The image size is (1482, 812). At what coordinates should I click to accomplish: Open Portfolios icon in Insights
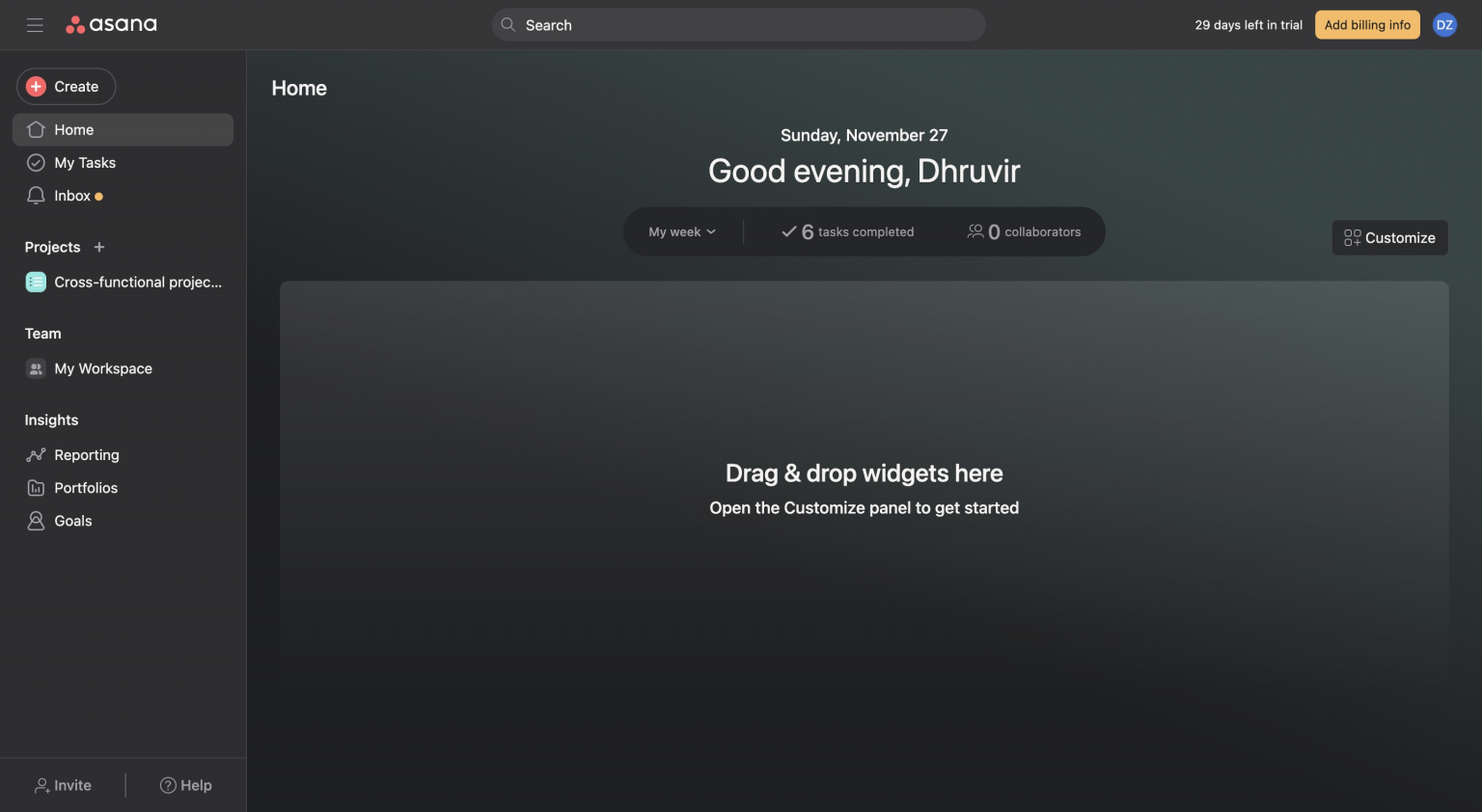click(x=36, y=488)
